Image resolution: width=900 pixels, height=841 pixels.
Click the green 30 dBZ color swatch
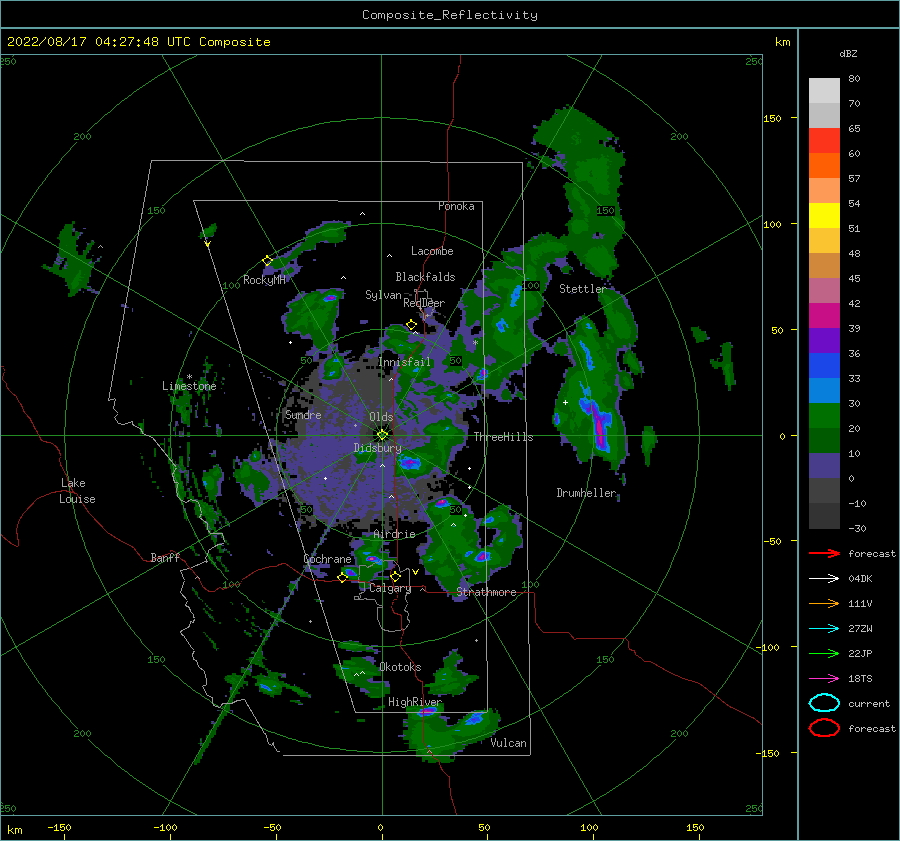[x=824, y=416]
